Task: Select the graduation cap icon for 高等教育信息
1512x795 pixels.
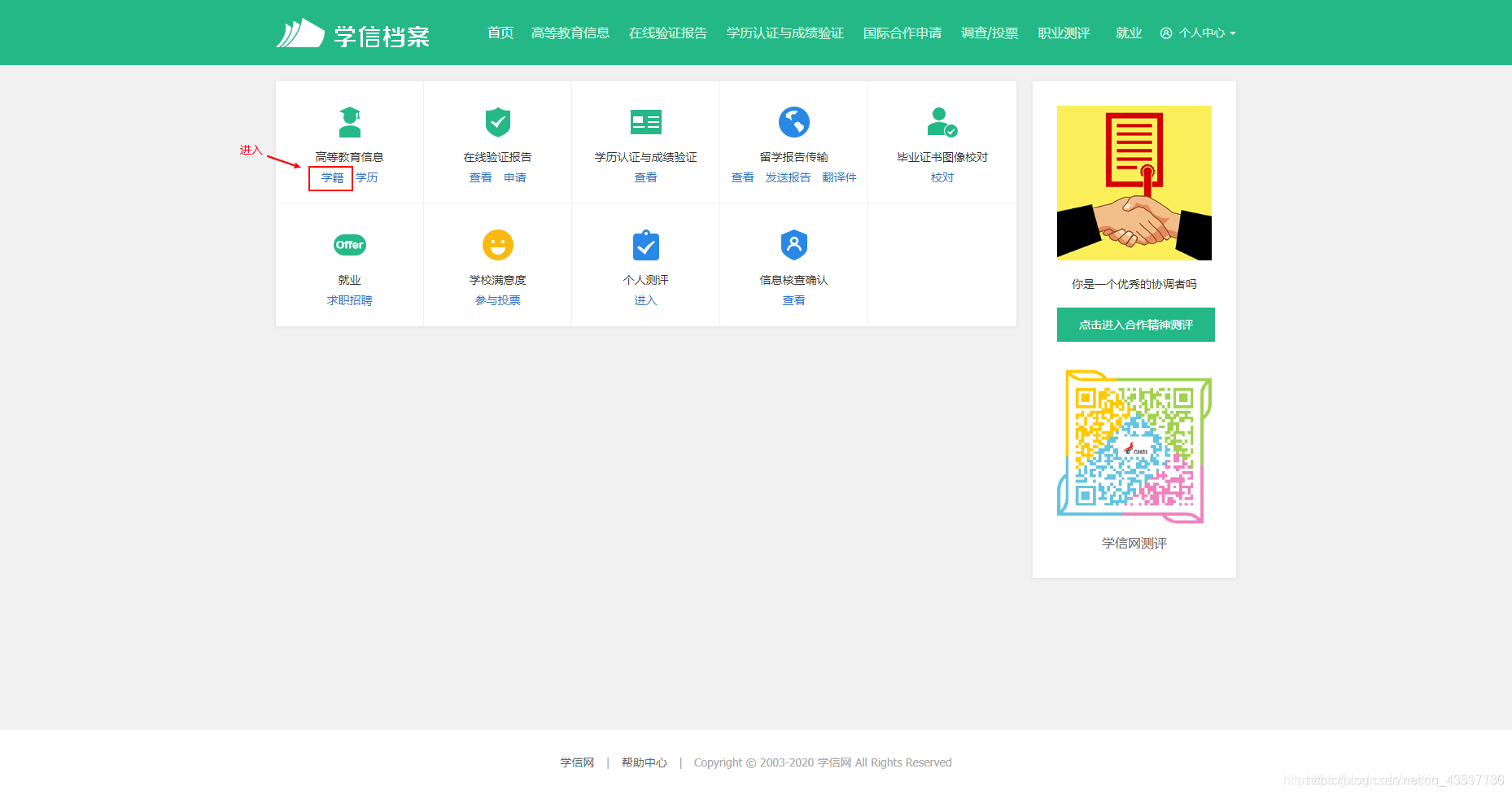Action: [349, 123]
